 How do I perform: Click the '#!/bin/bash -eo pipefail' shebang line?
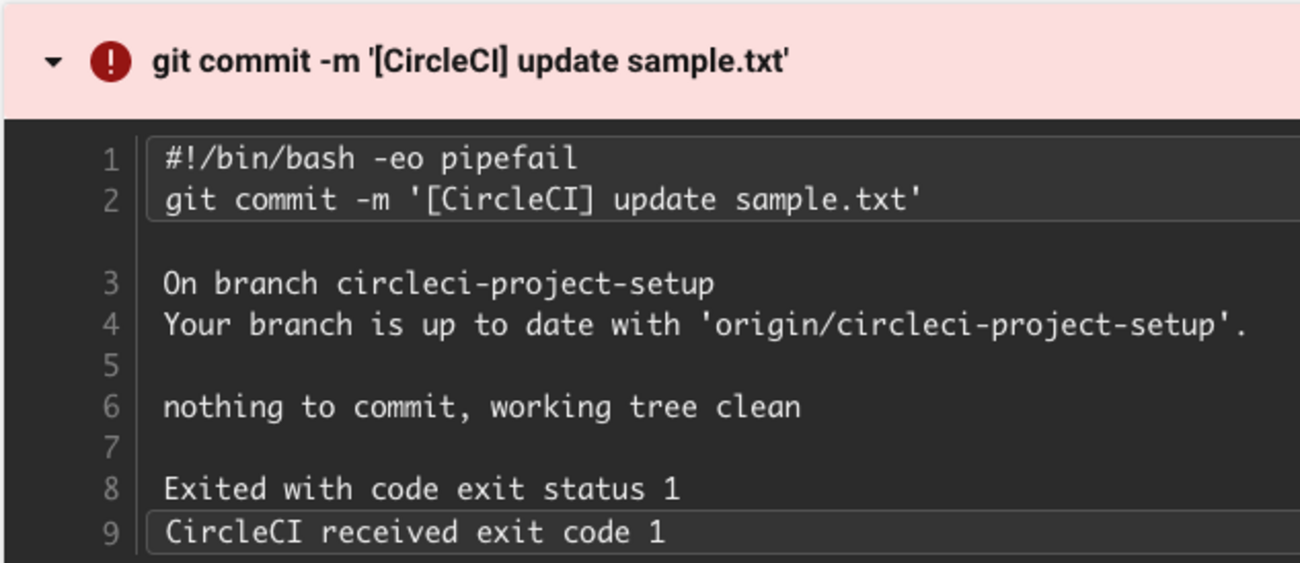[371, 159]
